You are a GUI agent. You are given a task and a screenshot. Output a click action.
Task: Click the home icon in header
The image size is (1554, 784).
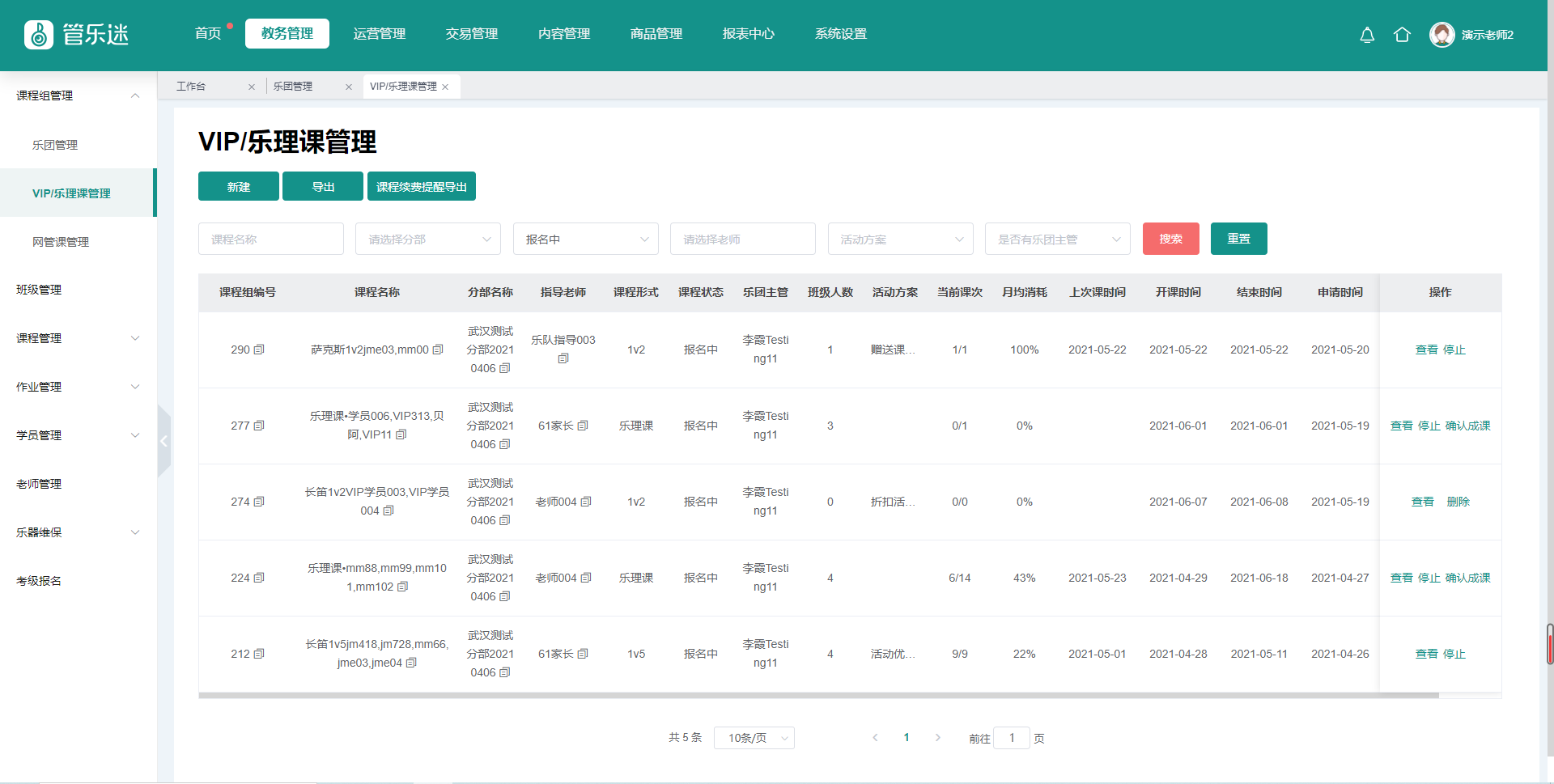click(x=1402, y=35)
